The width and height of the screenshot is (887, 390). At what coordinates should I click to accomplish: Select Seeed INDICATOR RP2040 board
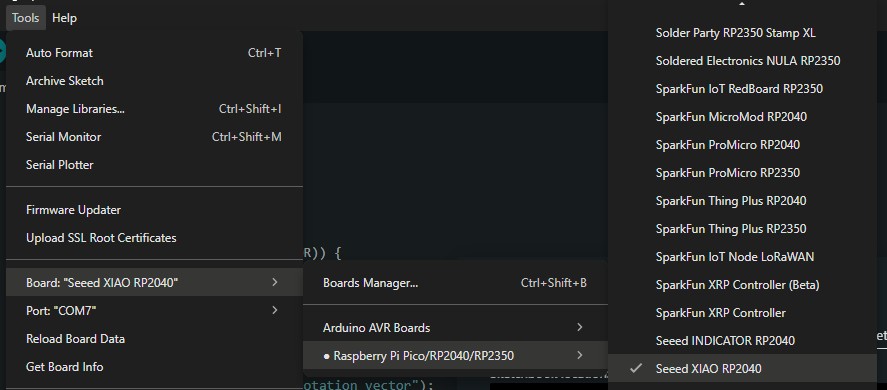742,341
